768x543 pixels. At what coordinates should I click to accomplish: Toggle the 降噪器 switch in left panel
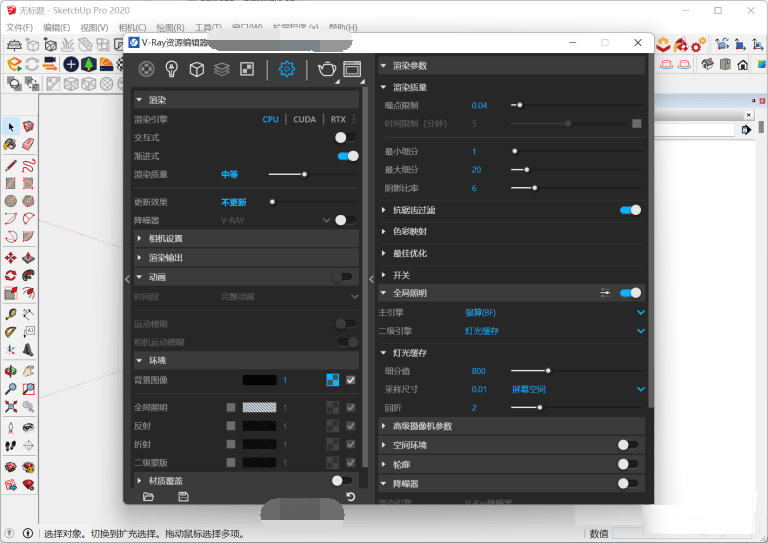pyautogui.click(x=345, y=220)
